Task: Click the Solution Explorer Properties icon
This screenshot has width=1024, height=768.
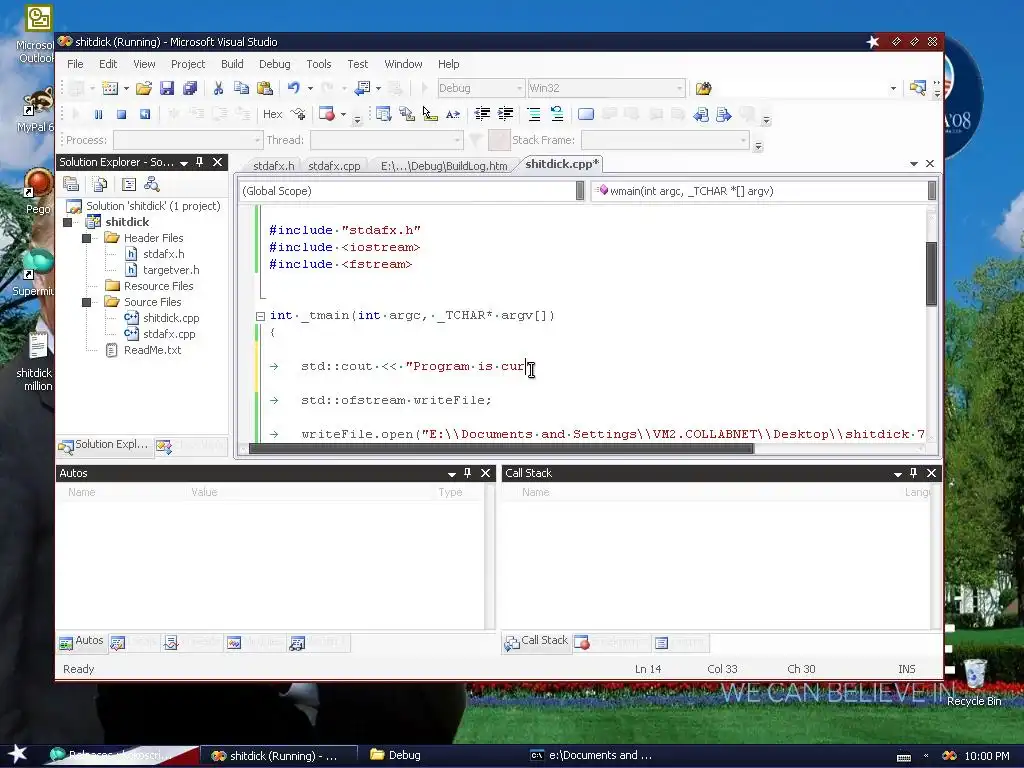Action: point(71,184)
